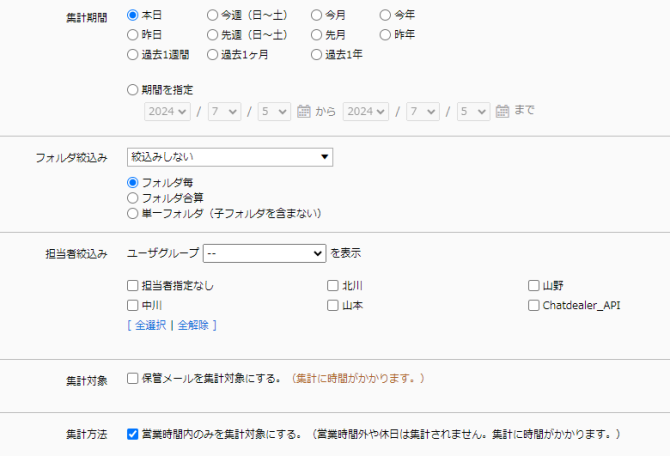Select the 過去1週間 radio option
Viewport: 670px width, 456px height.
point(133,54)
